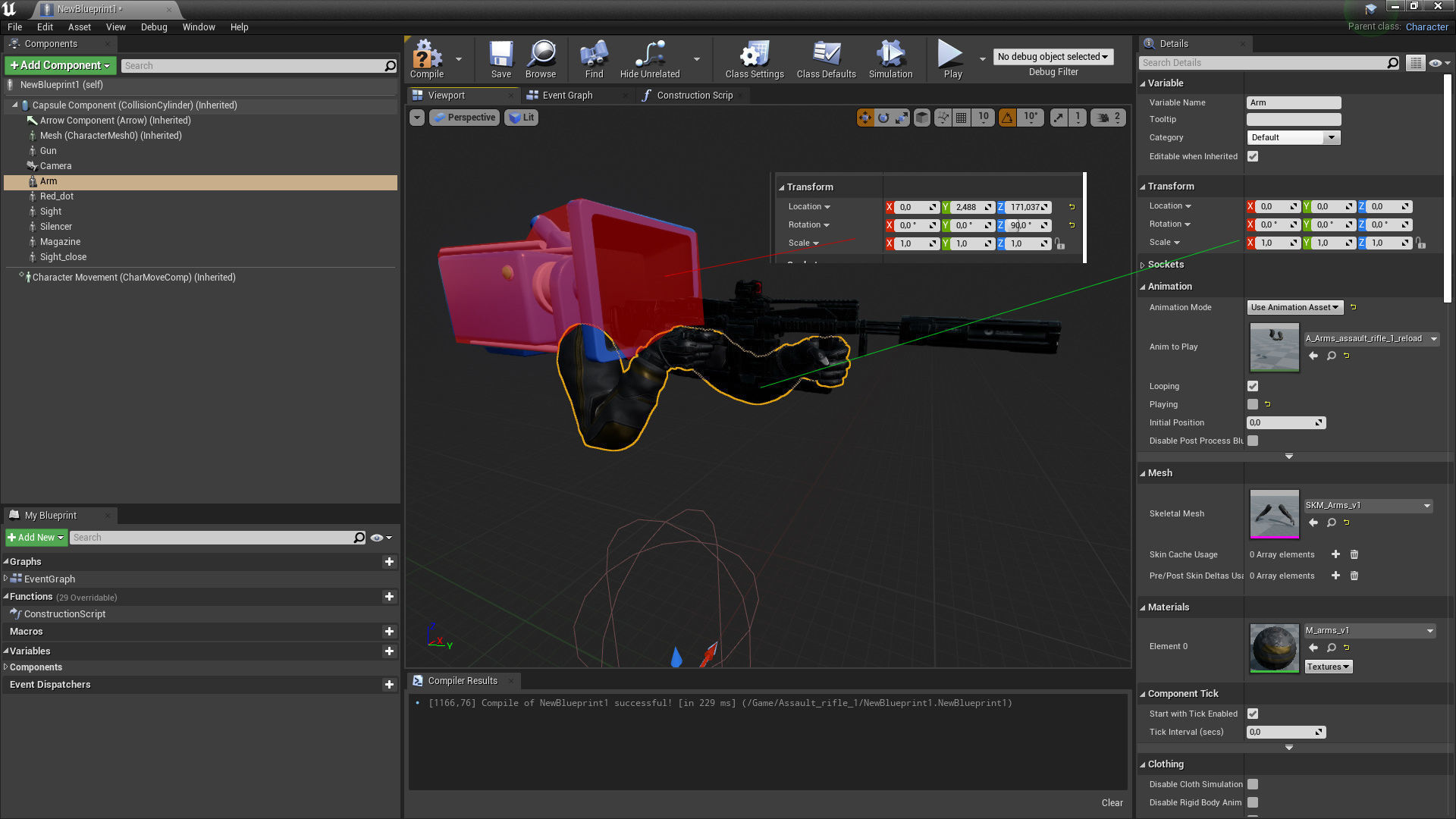Enable the Playing checkbox
1456x819 pixels.
point(1253,404)
